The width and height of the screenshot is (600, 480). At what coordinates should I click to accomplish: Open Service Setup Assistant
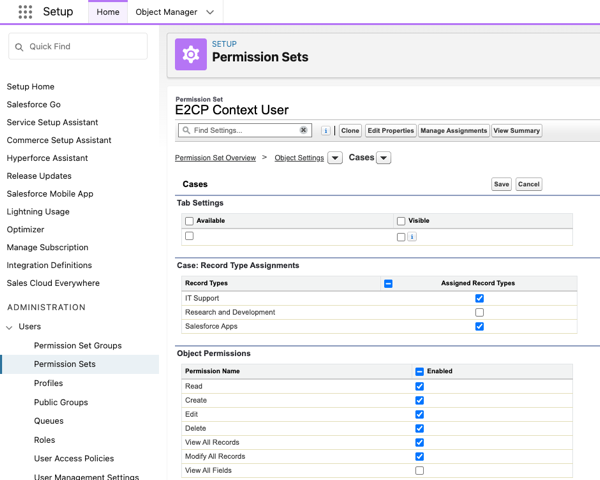point(52,122)
